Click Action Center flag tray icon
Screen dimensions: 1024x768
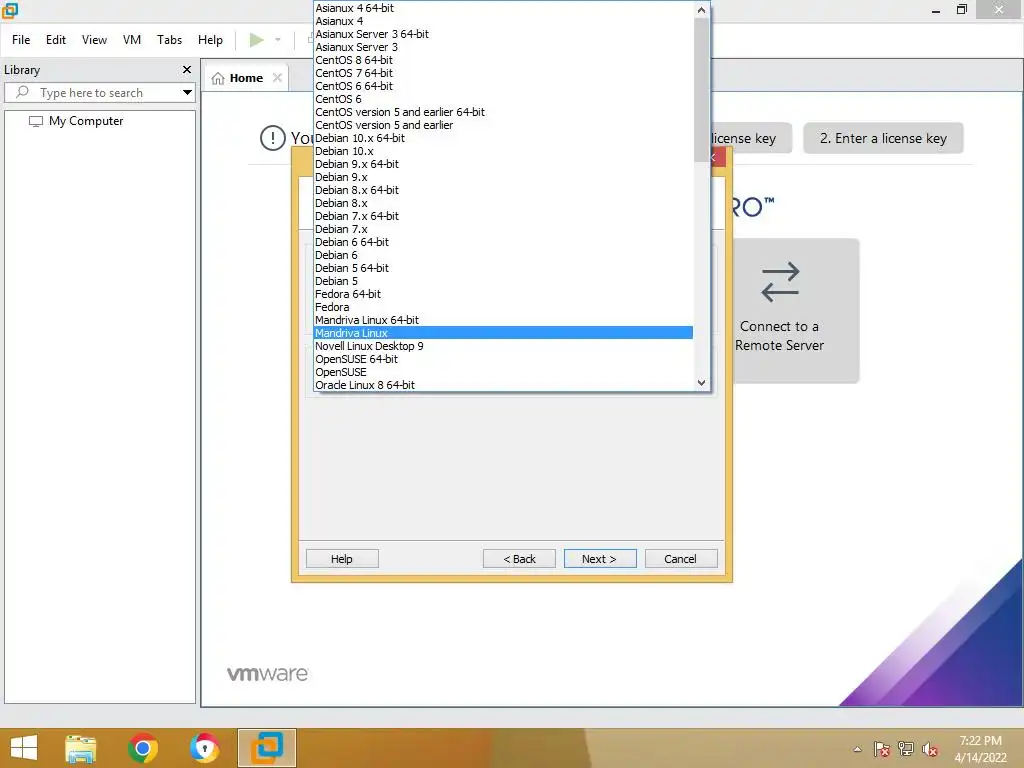tap(882, 749)
